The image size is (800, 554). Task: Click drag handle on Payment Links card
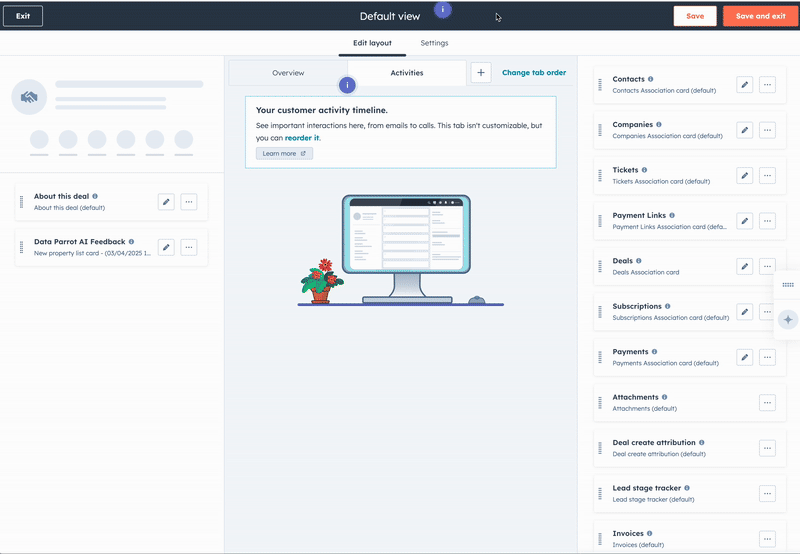pyautogui.click(x=600, y=221)
